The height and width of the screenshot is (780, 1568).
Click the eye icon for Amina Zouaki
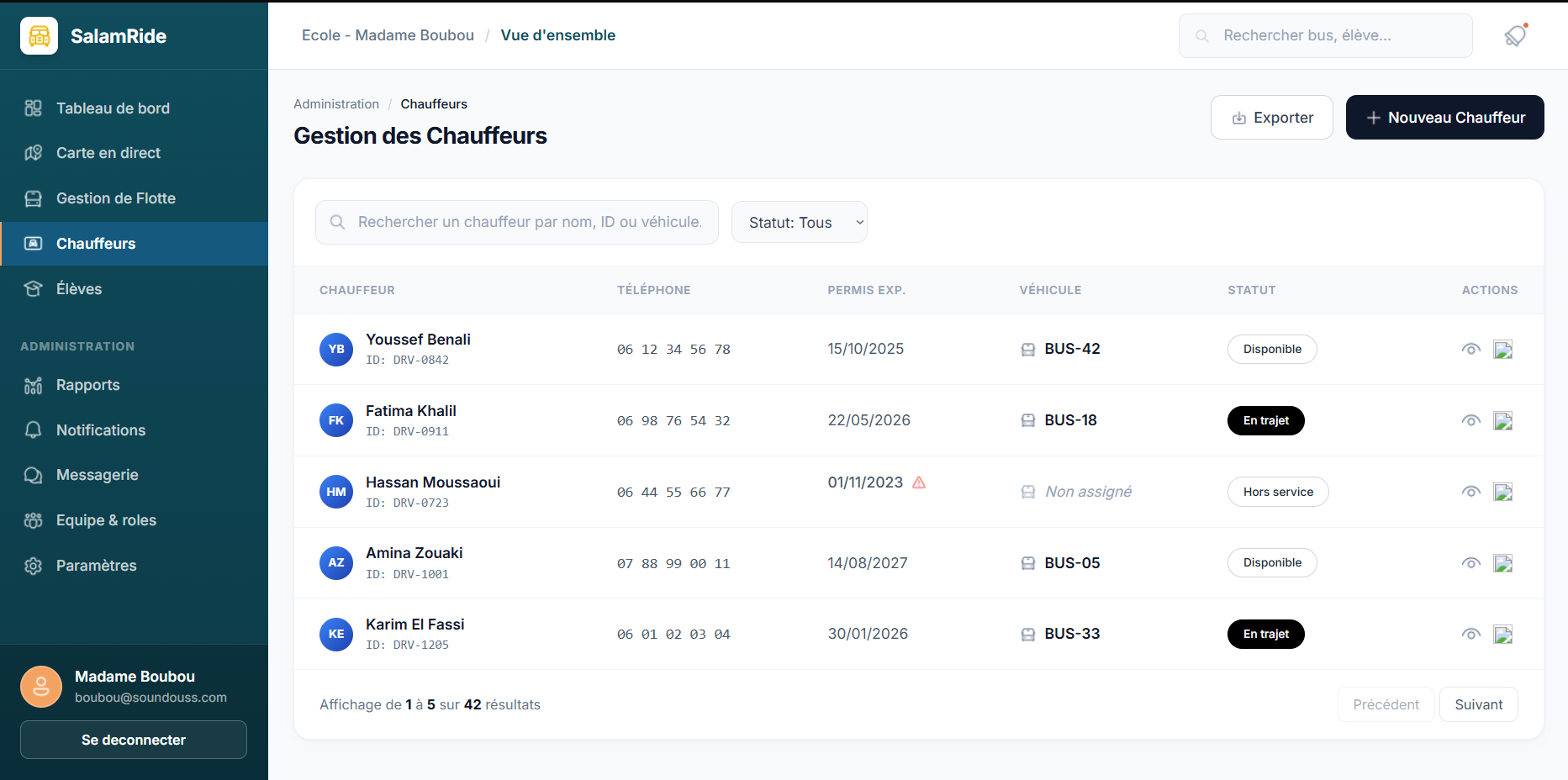1470,563
